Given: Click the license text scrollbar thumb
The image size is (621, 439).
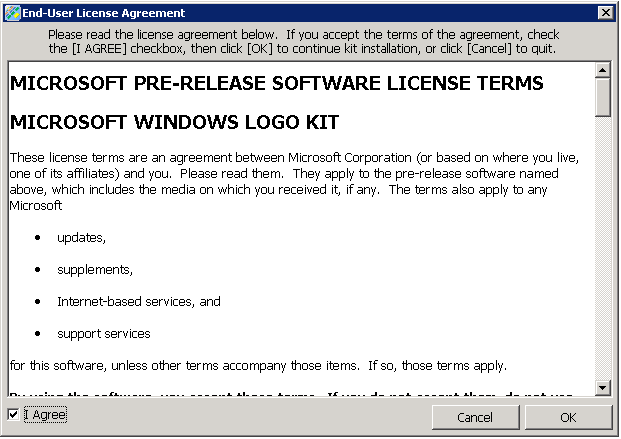Looking at the screenshot, I should click(x=602, y=98).
